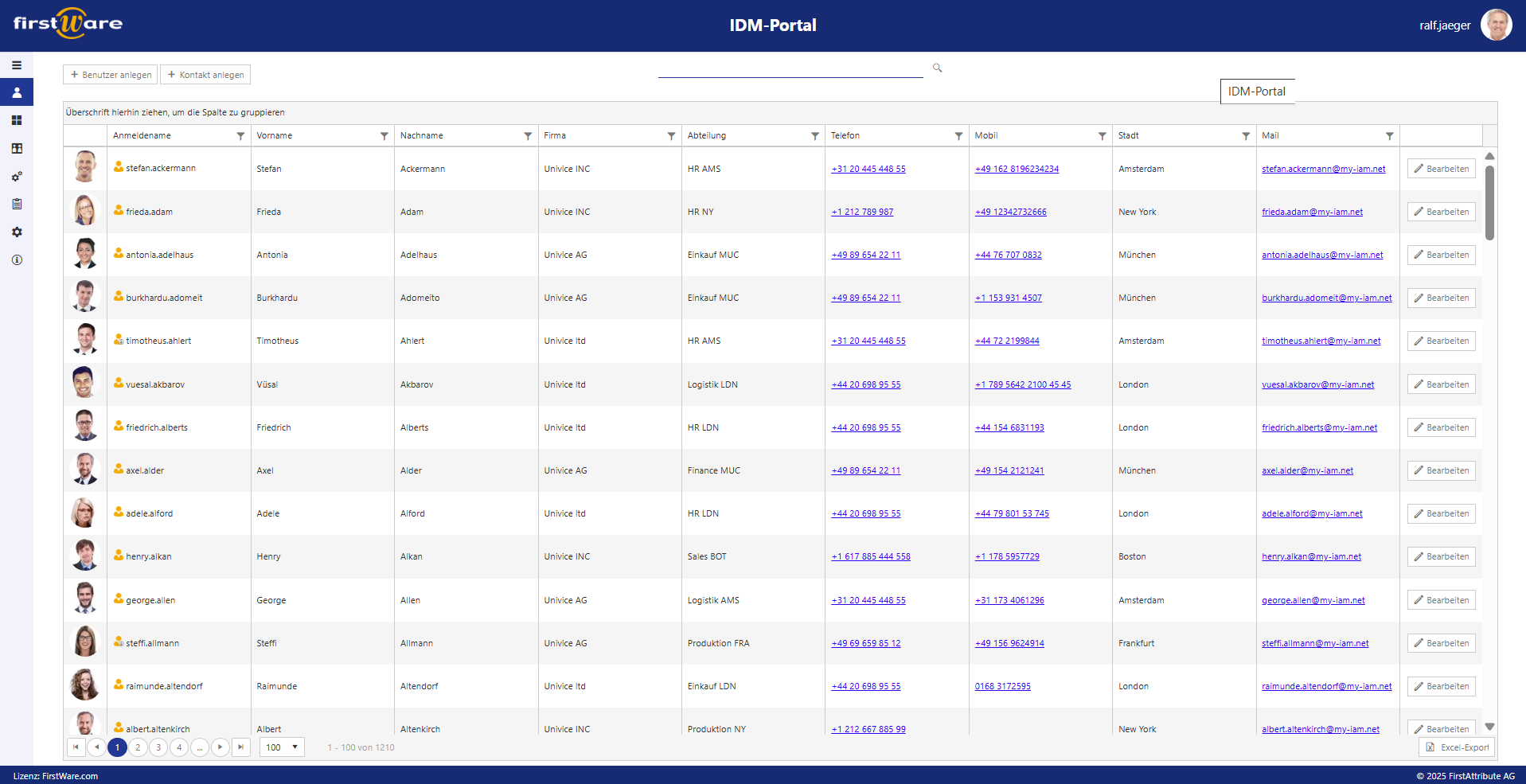Image resolution: width=1526 pixels, height=784 pixels.
Task: Open the single gear settings icon
Action: (17, 232)
